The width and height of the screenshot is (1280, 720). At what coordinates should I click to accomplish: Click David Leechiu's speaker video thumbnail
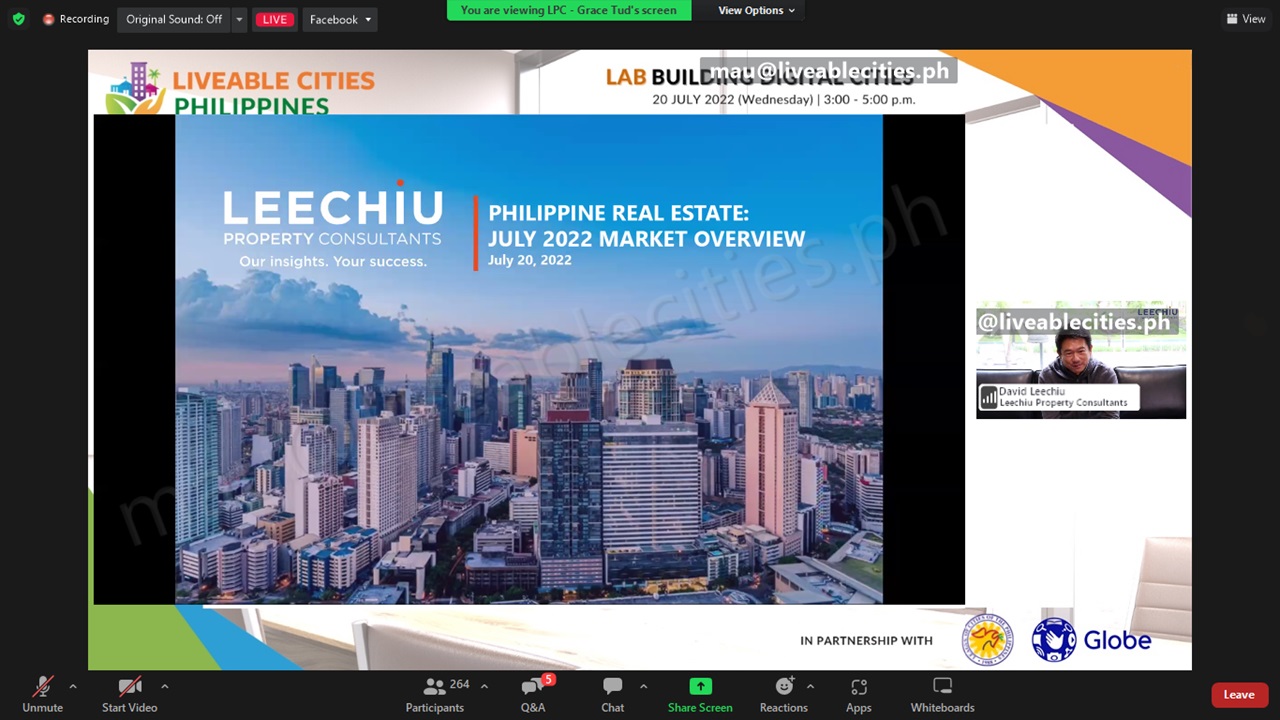[x=1080, y=360]
